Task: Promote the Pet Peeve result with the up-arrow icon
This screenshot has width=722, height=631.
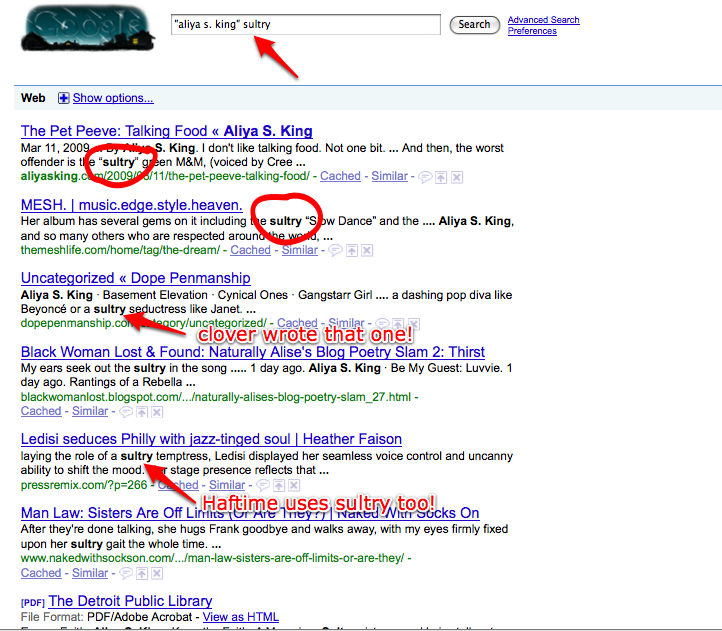Action: click(x=440, y=177)
